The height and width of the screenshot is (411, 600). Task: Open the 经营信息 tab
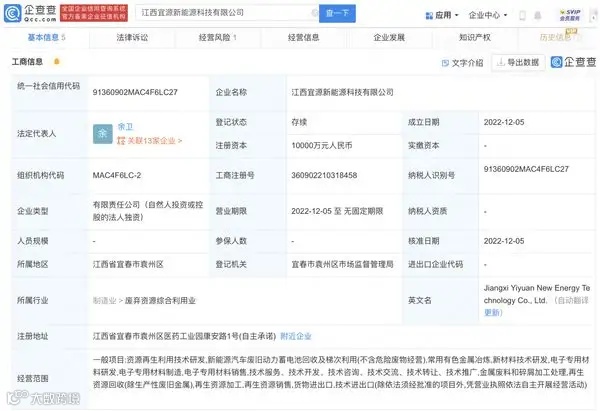(303, 38)
